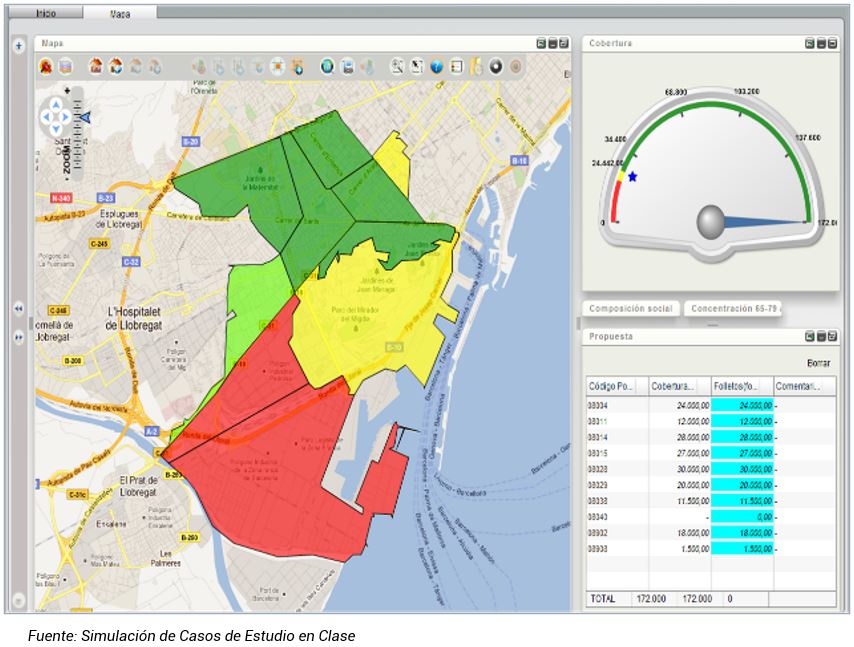This screenshot has width=854, height=647.
Task: Click the El Prat de Llobregat map label
Action: point(138,486)
